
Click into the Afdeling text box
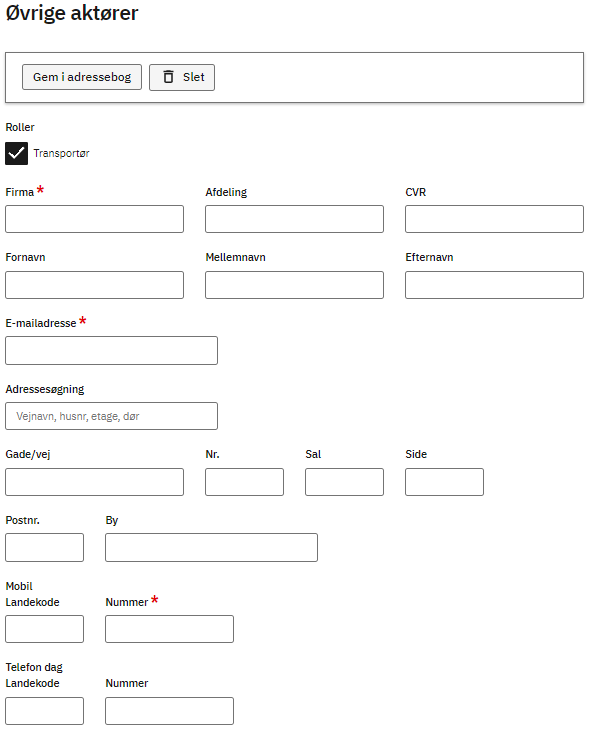[294, 219]
